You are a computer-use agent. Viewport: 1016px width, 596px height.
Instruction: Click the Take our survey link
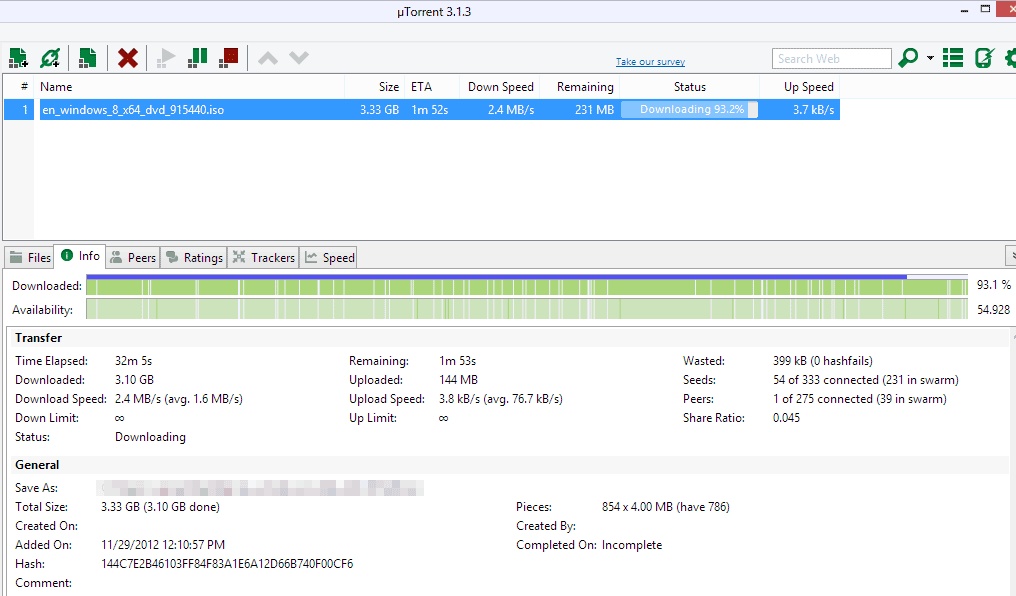(x=650, y=62)
